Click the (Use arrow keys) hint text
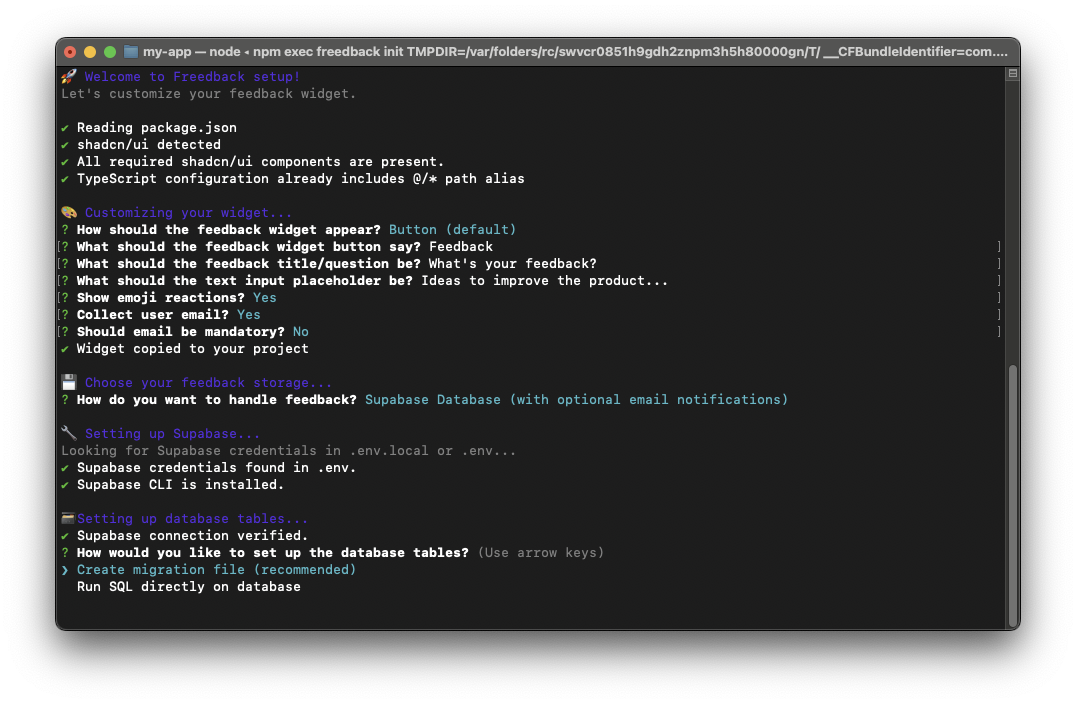The width and height of the screenshot is (1076, 704). [x=541, y=552]
